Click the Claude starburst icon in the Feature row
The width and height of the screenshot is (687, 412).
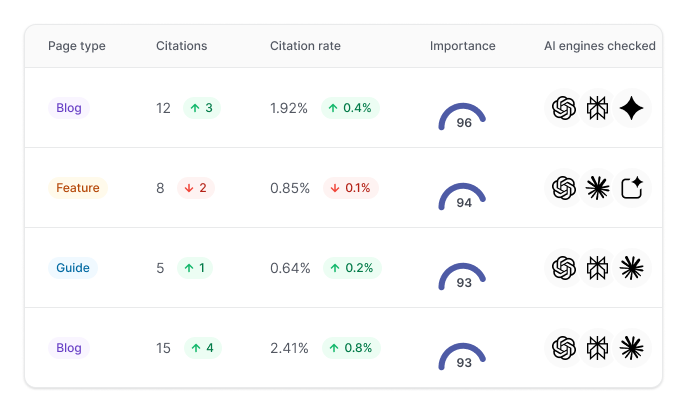coord(598,188)
